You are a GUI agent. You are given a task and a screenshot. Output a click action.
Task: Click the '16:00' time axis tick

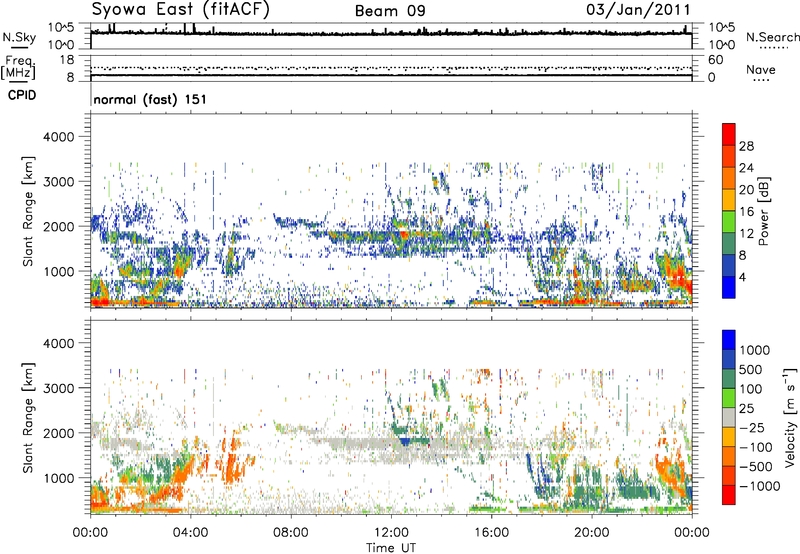[491, 533]
